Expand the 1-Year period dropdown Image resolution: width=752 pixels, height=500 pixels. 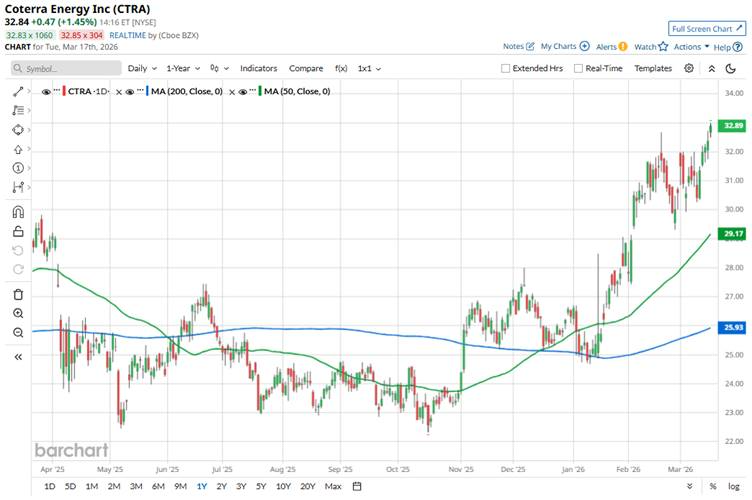pos(185,68)
